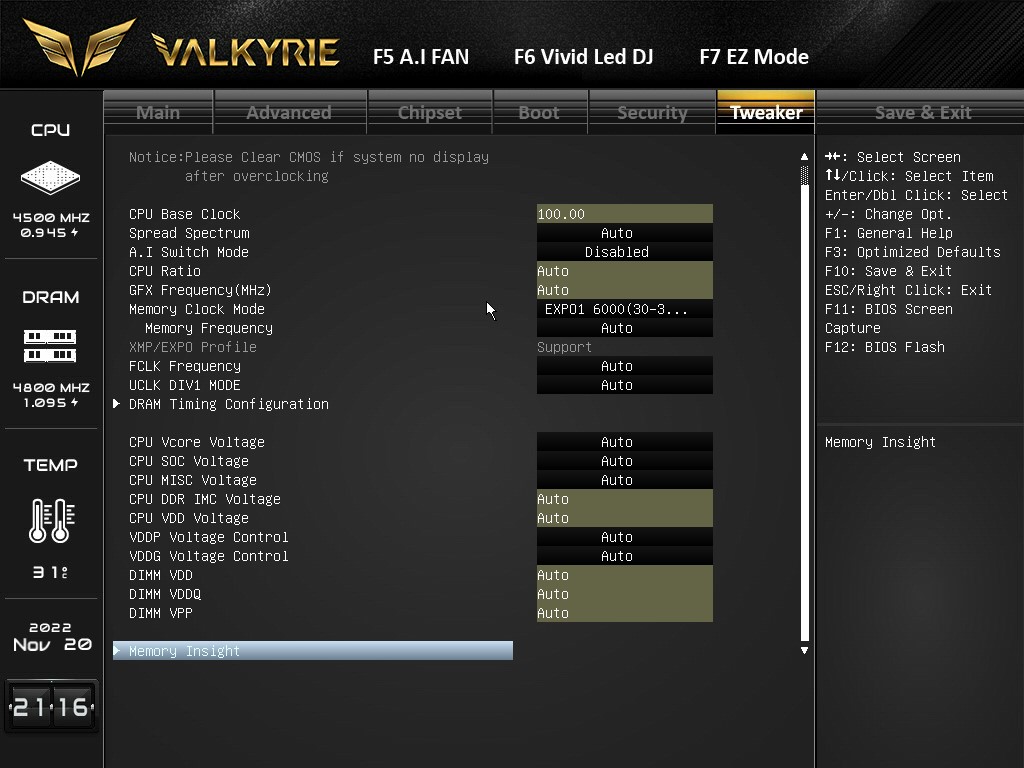
Task: Open F6 Vivid Led DJ
Action: click(x=583, y=57)
